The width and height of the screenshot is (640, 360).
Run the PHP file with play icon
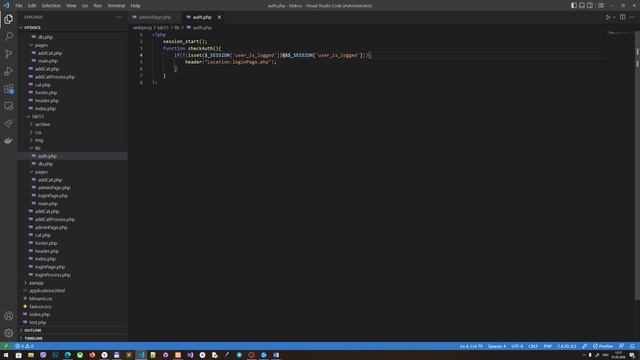608,17
